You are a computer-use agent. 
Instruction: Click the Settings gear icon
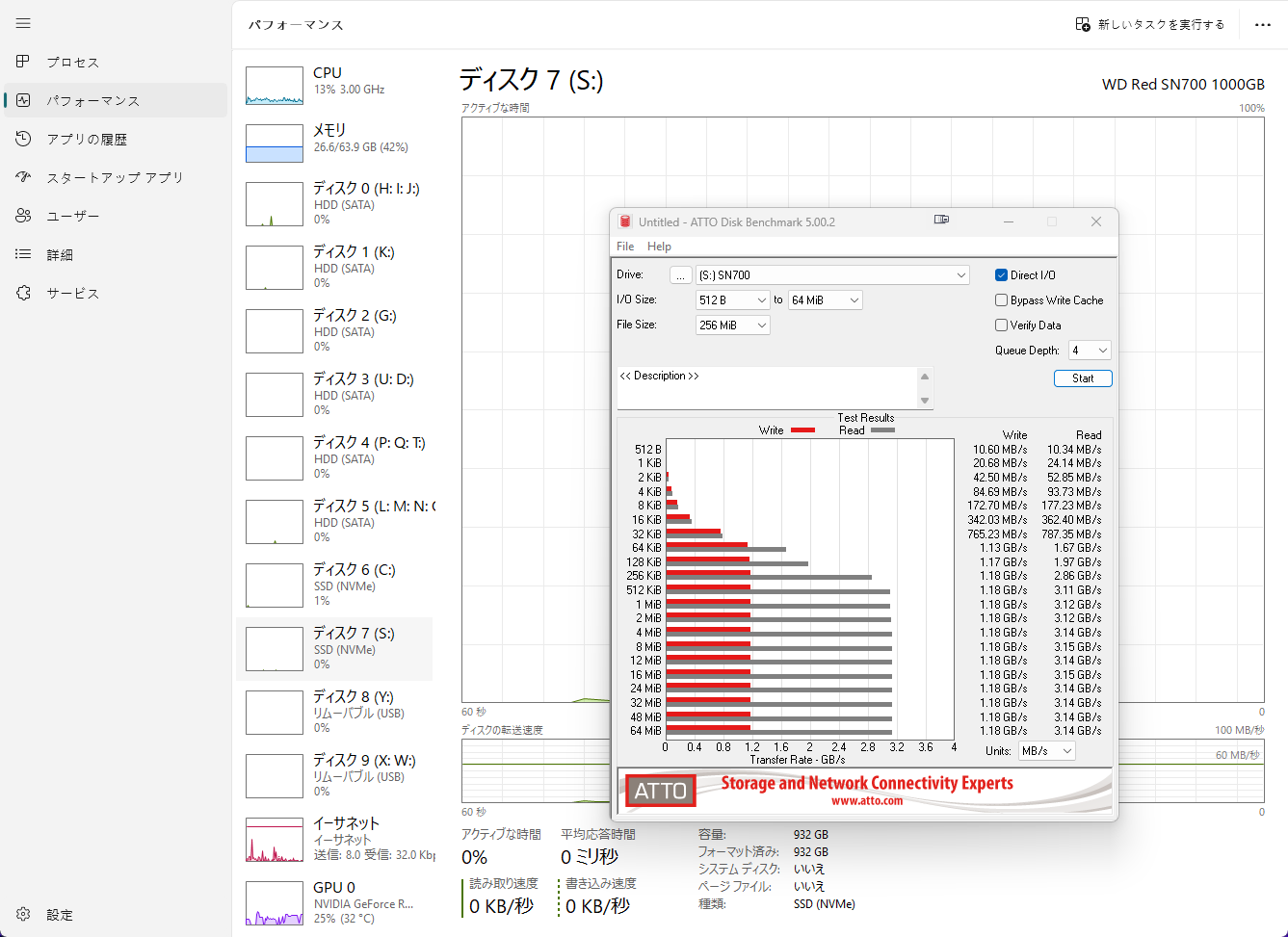(x=23, y=915)
